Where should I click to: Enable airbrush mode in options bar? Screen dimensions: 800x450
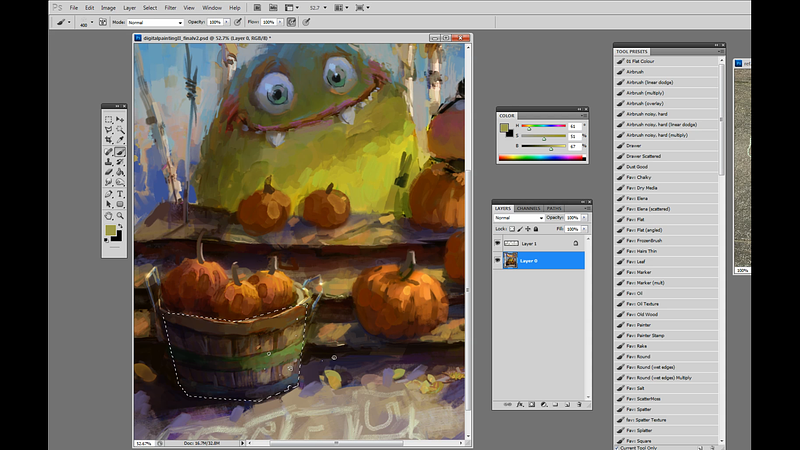click(x=291, y=22)
